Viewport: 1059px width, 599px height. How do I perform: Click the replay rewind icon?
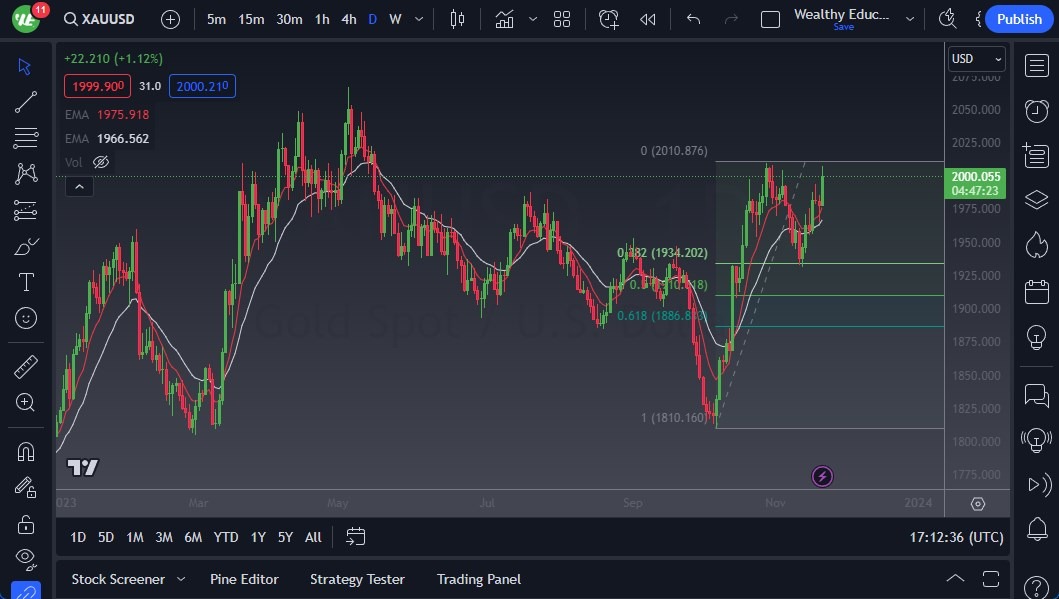pyautogui.click(x=648, y=19)
